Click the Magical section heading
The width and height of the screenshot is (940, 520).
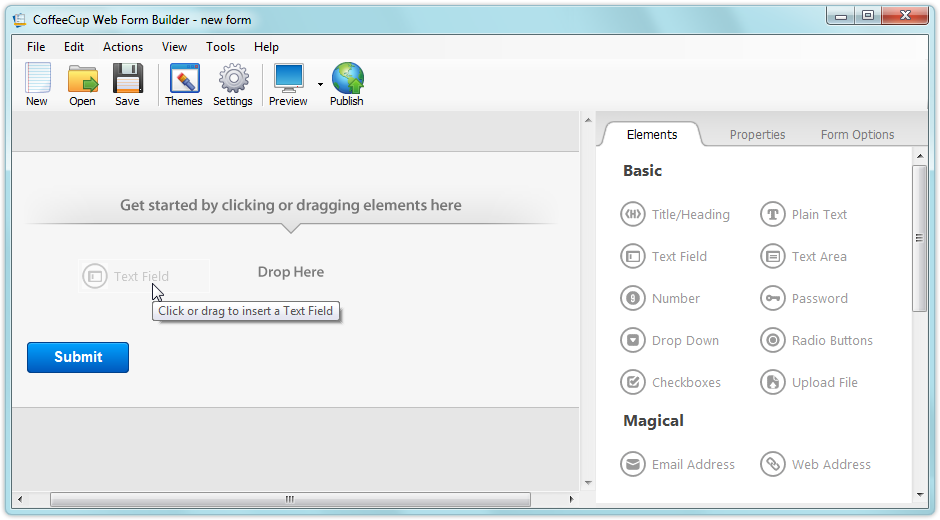(x=653, y=421)
